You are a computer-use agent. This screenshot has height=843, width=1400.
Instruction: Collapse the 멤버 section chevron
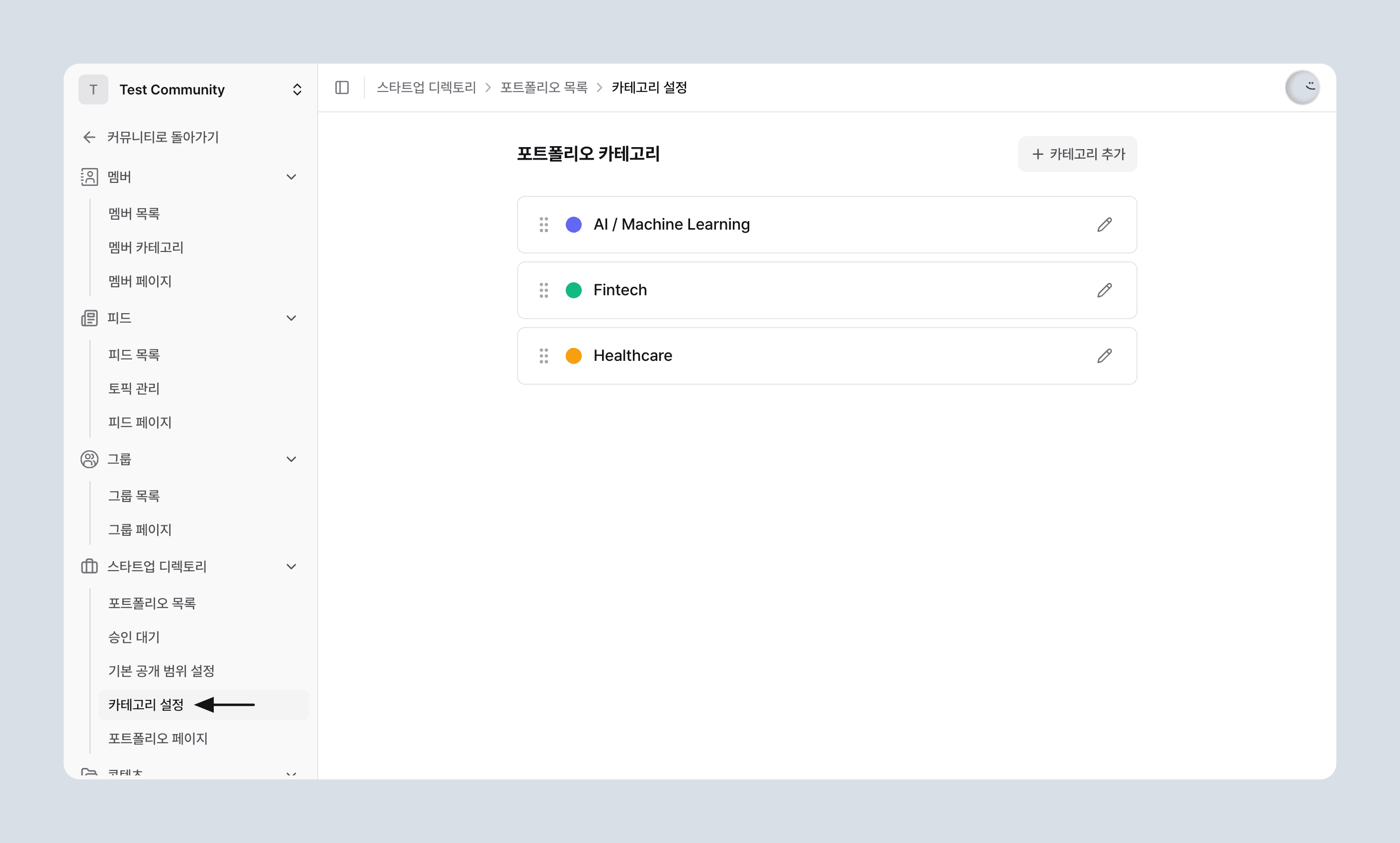coord(291,176)
